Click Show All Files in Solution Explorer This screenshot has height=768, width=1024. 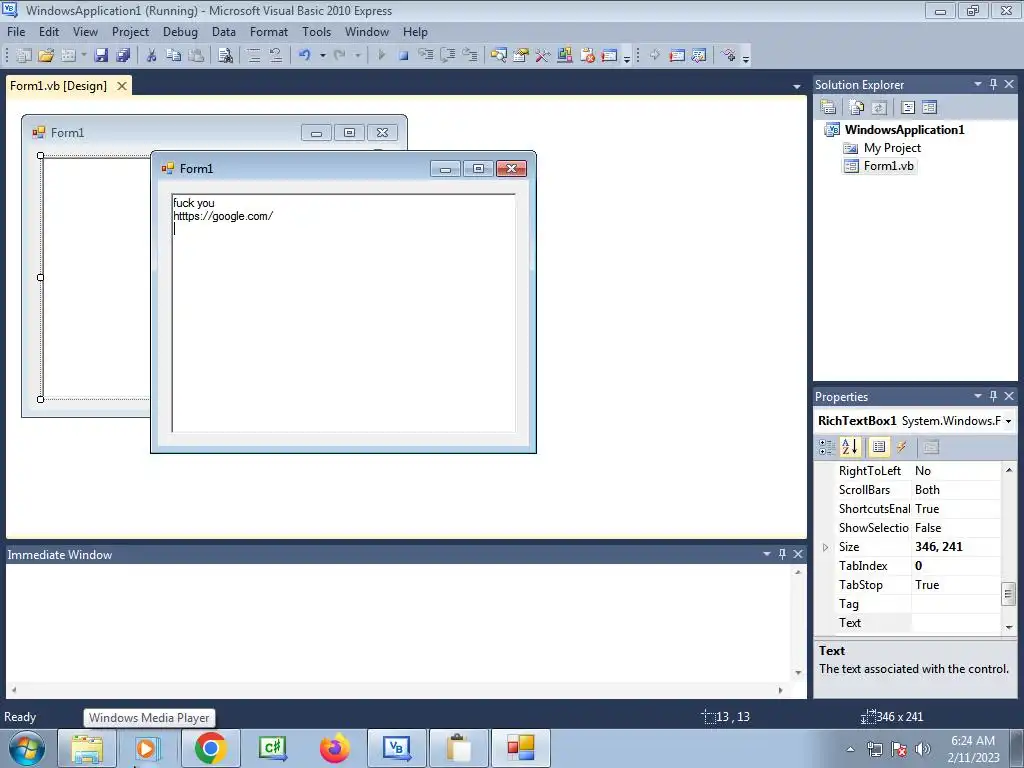857,108
